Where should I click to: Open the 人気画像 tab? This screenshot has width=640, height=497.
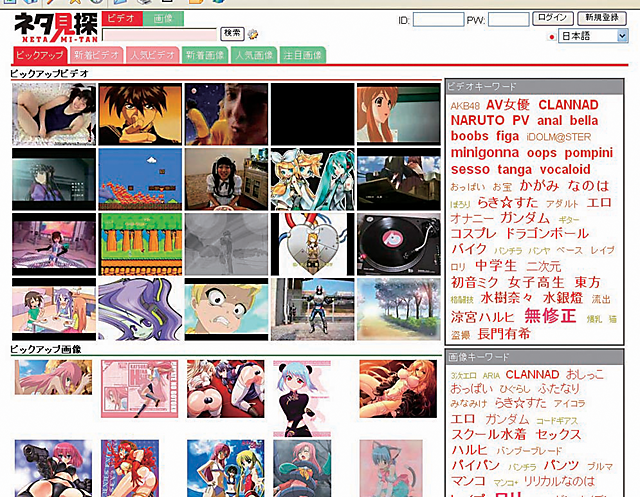(254, 55)
